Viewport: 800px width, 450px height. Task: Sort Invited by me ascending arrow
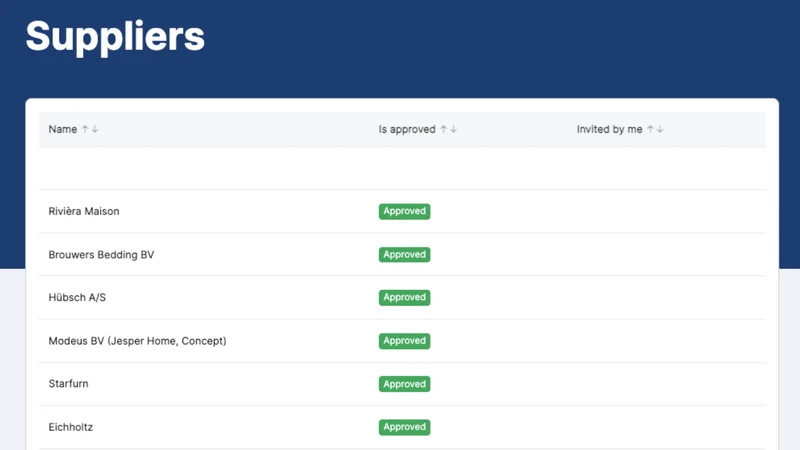[x=650, y=129]
